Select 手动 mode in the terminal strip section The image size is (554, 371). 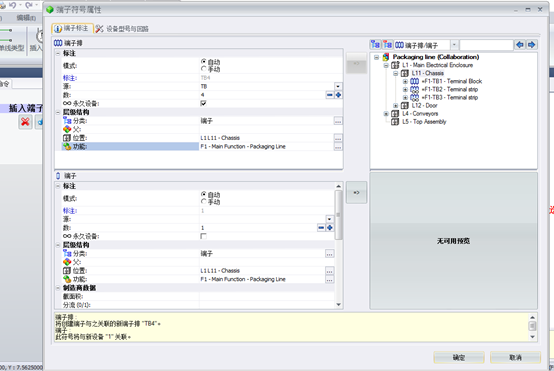(x=204, y=69)
